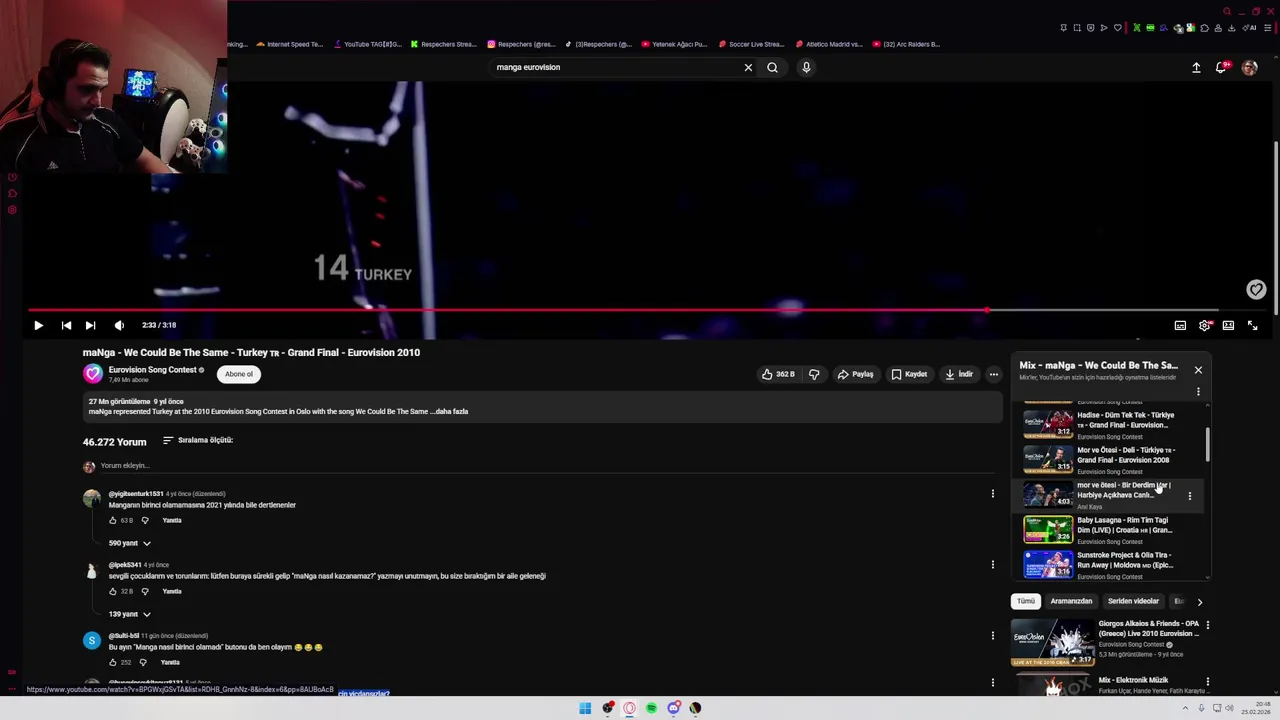Clear the search box text
Image resolution: width=1280 pixels, height=720 pixels.
748,67
